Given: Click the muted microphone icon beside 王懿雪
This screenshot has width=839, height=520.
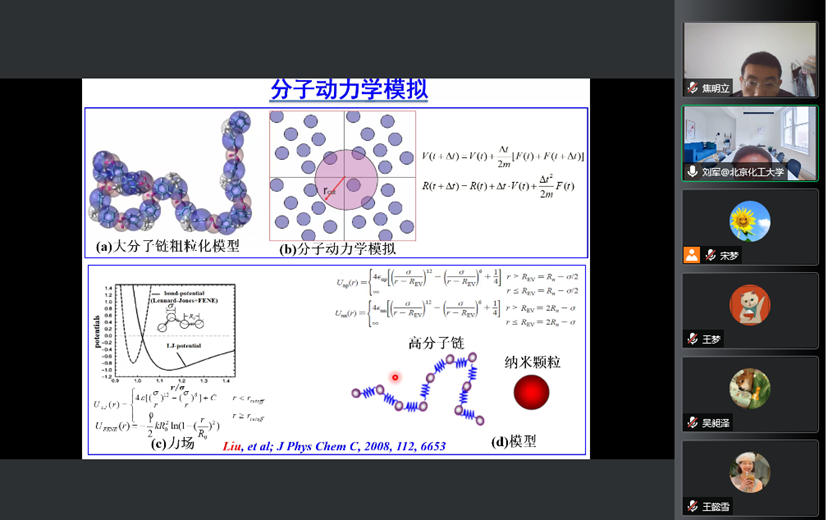Looking at the screenshot, I should pos(693,506).
